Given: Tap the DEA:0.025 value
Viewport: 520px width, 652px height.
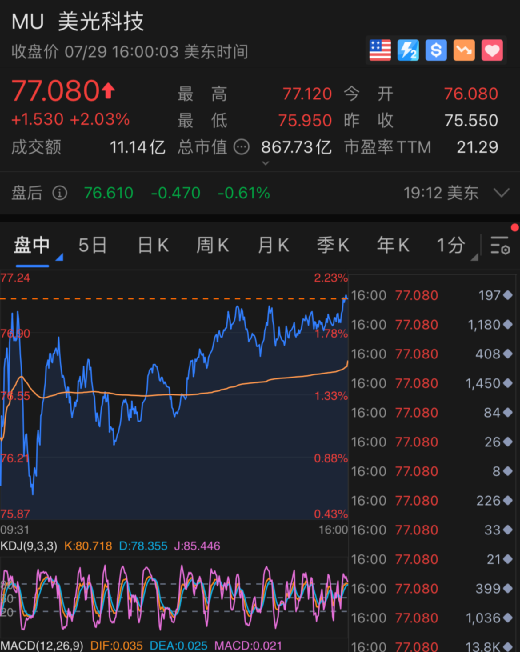Looking at the screenshot, I should pyautogui.click(x=178, y=646).
